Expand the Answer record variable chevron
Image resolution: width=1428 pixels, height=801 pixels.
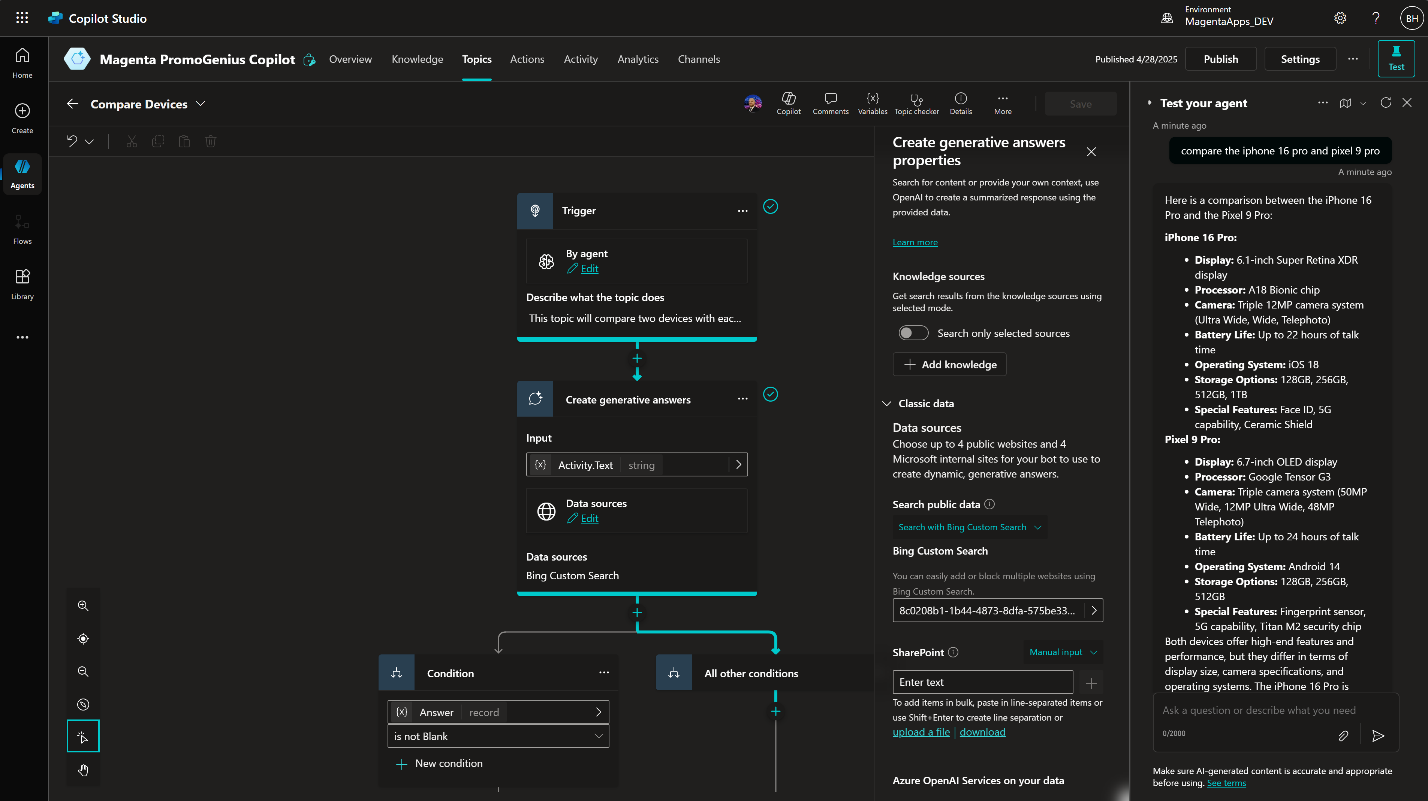click(x=599, y=713)
